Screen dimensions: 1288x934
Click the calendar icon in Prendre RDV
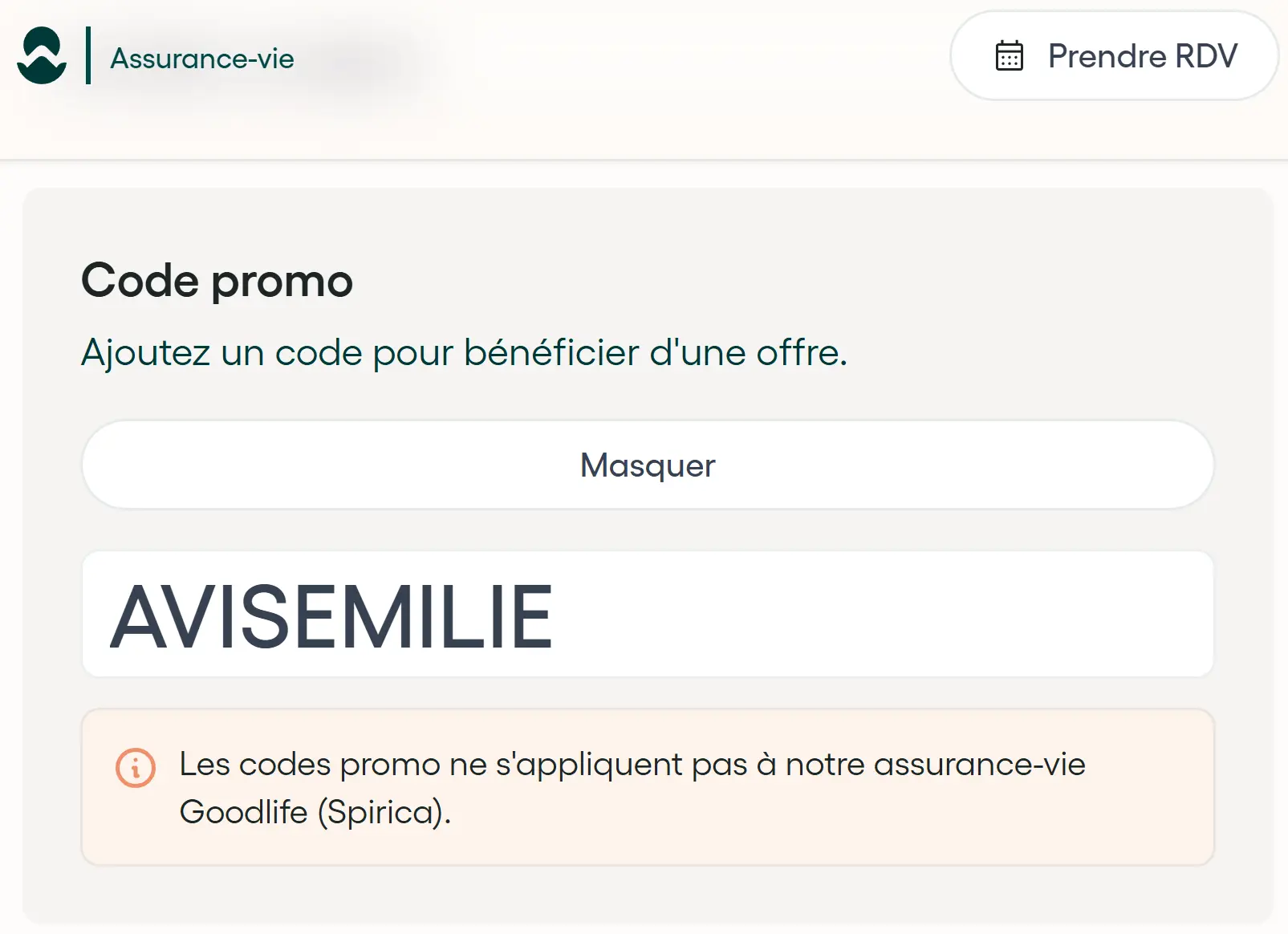pos(1009,56)
